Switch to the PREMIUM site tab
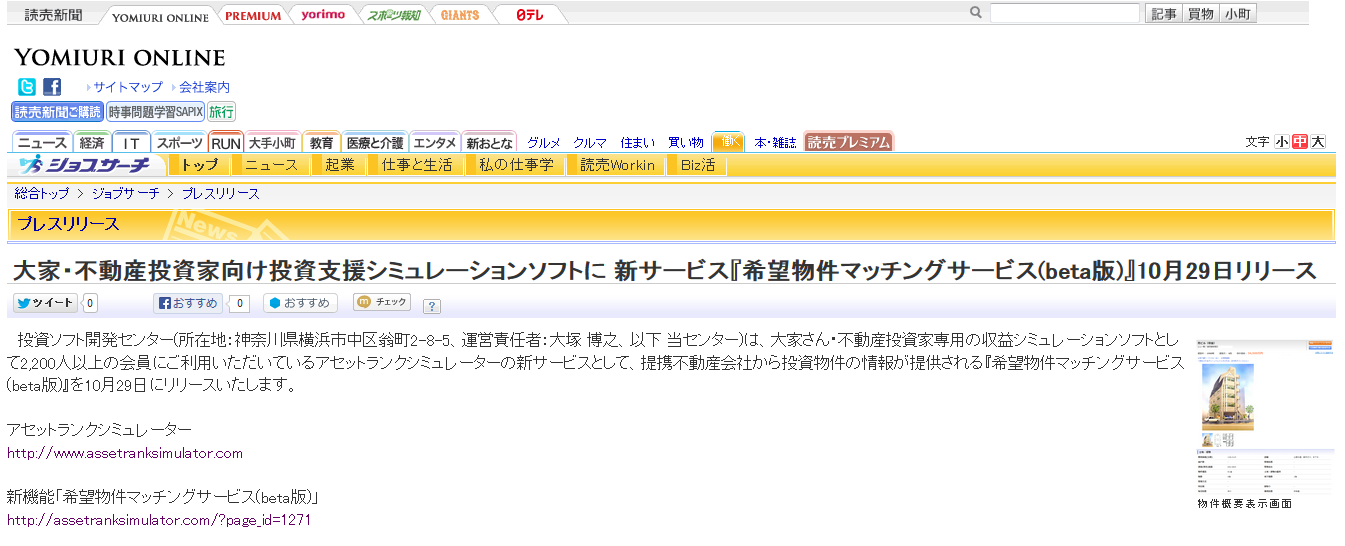This screenshot has height=546, width=1345. 252,15
